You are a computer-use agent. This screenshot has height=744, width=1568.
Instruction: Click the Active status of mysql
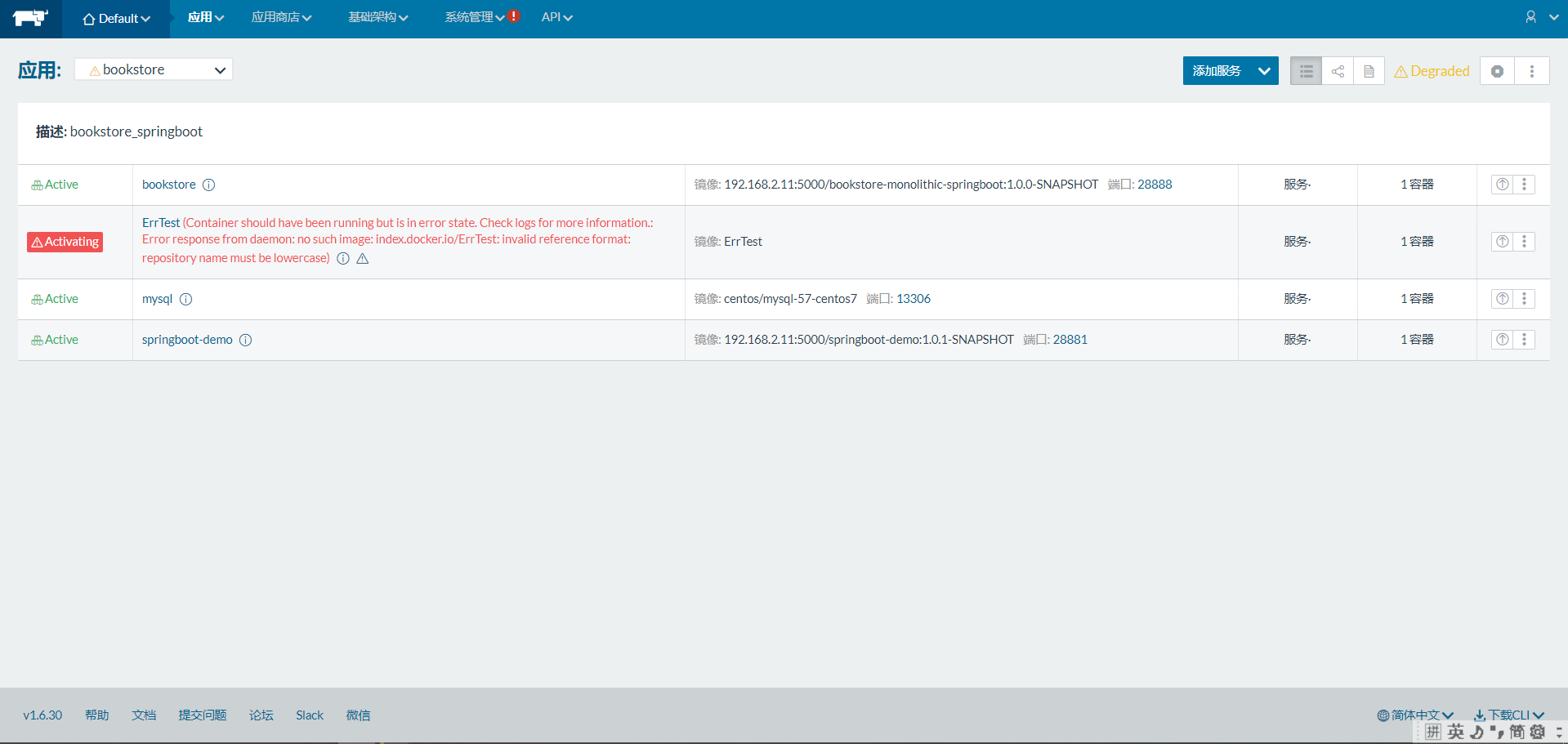click(55, 299)
